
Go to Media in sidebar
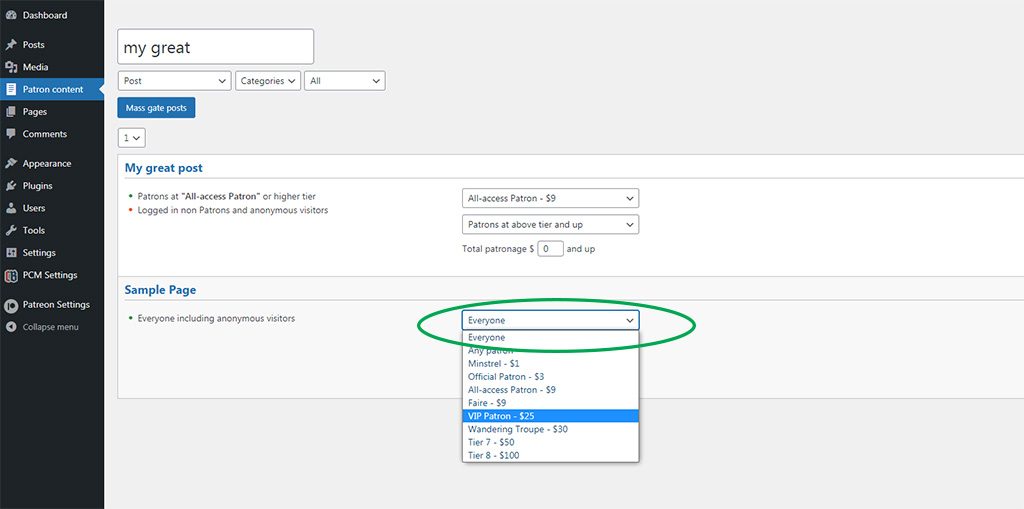(x=35, y=67)
